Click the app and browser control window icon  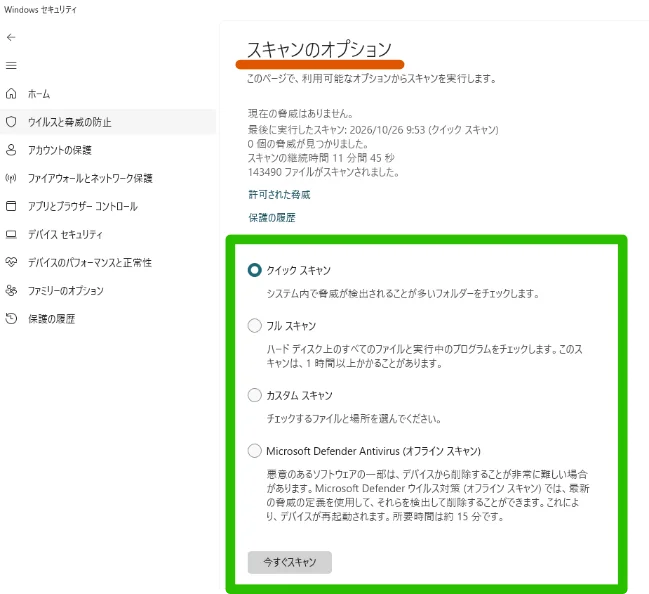11,206
